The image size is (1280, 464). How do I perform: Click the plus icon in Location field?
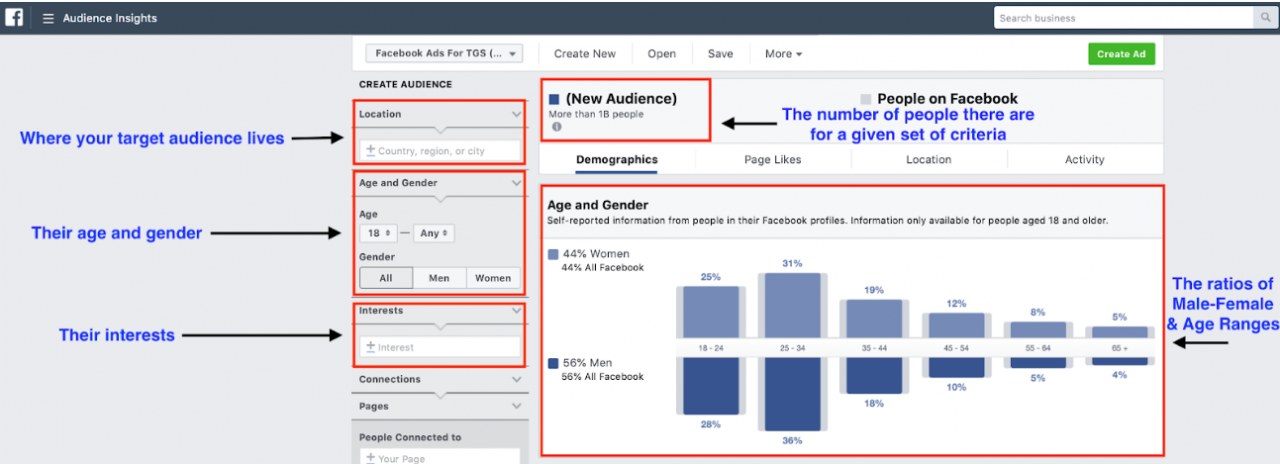pyautogui.click(x=370, y=151)
